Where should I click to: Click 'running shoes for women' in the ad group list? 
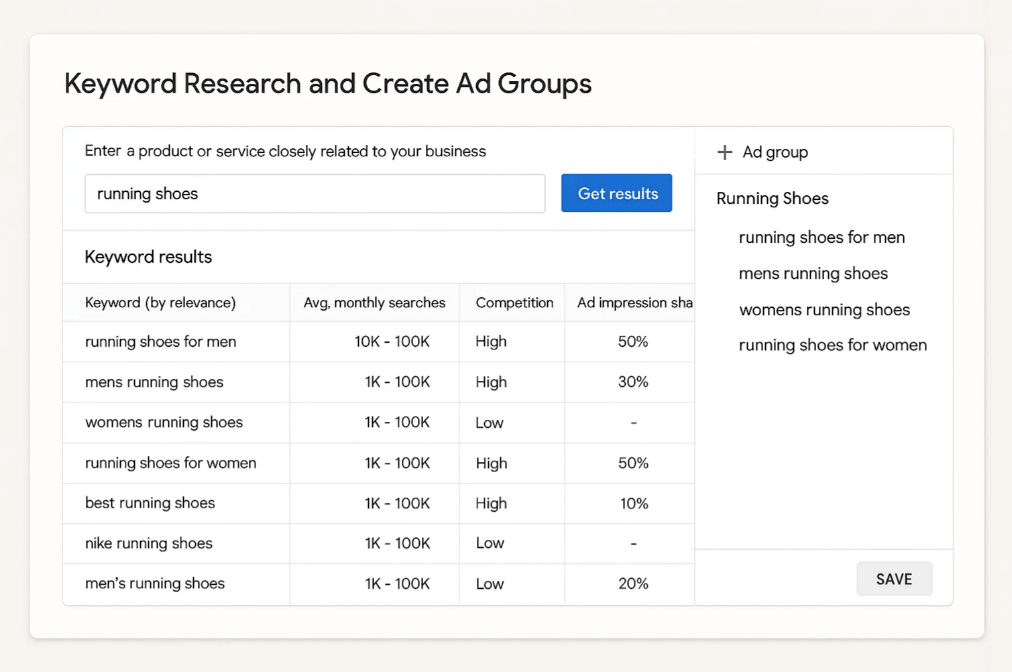point(833,345)
